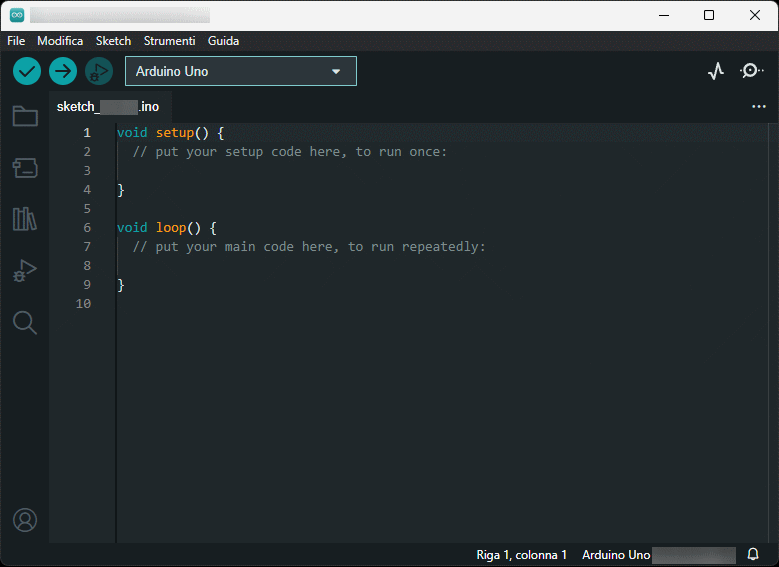Open the three-dots tab options menu
This screenshot has height=567, width=779.
click(x=759, y=106)
